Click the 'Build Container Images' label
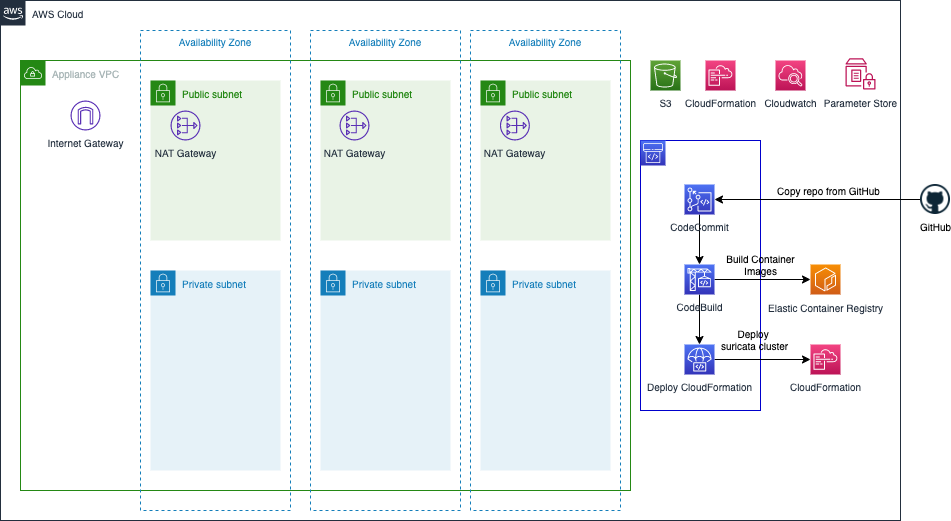This screenshot has height=521, width=951. pyautogui.click(x=760, y=265)
